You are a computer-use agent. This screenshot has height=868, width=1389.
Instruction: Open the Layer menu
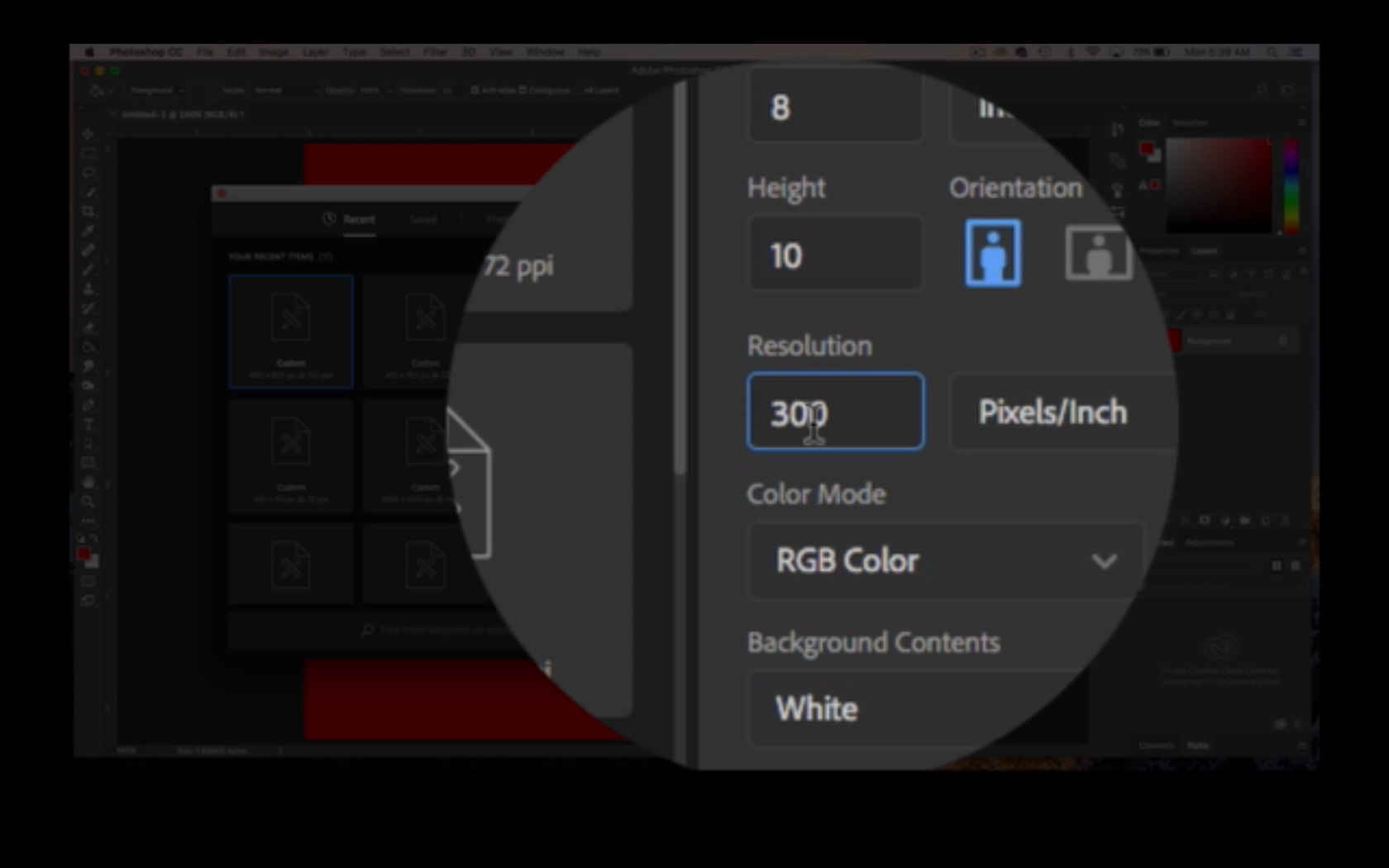point(315,52)
